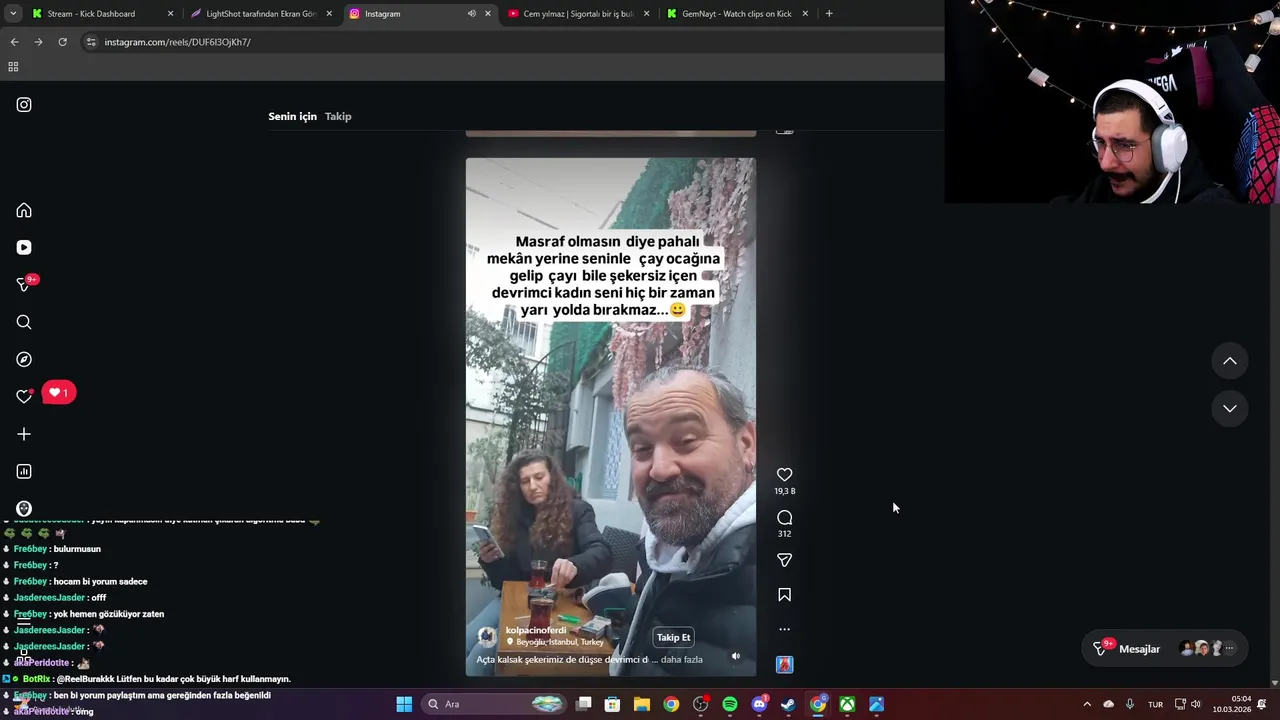
Task: Reload the page
Action: coord(62,42)
